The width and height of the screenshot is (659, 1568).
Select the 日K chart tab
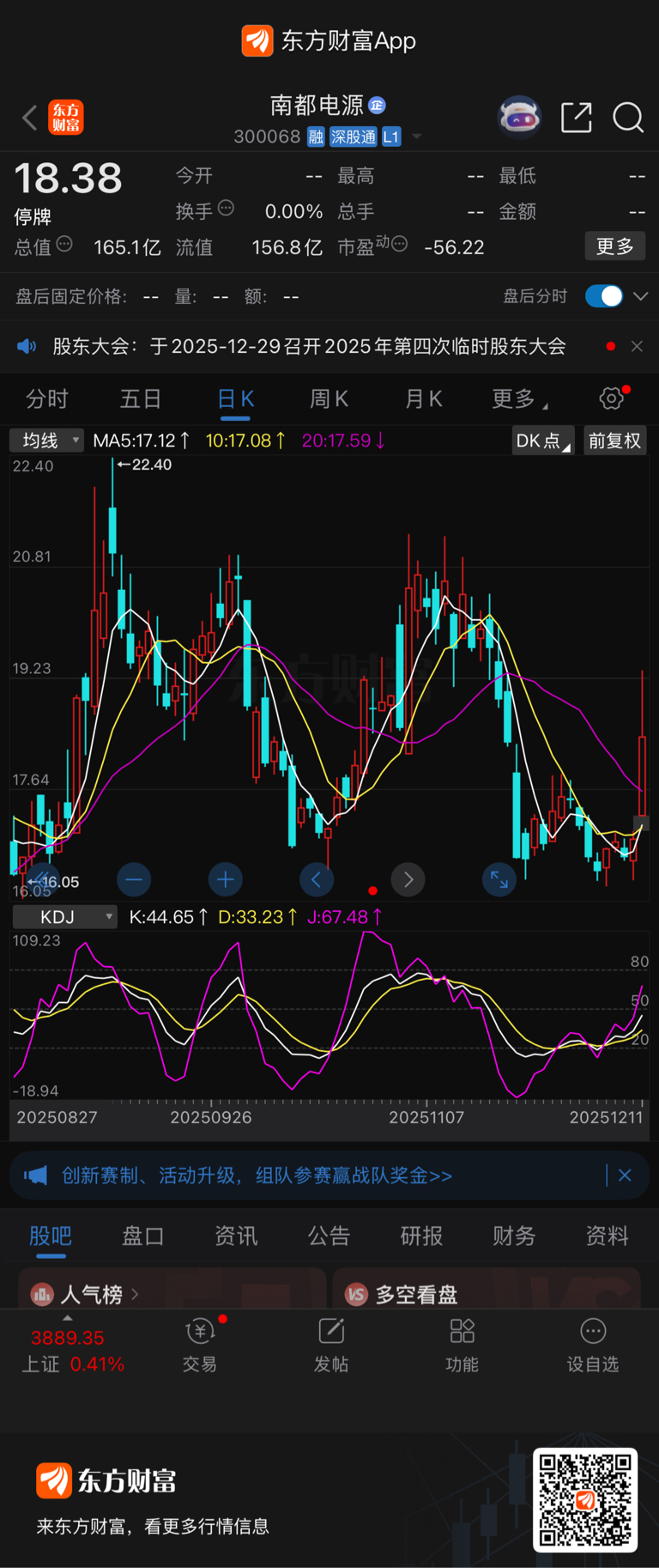pyautogui.click(x=236, y=399)
